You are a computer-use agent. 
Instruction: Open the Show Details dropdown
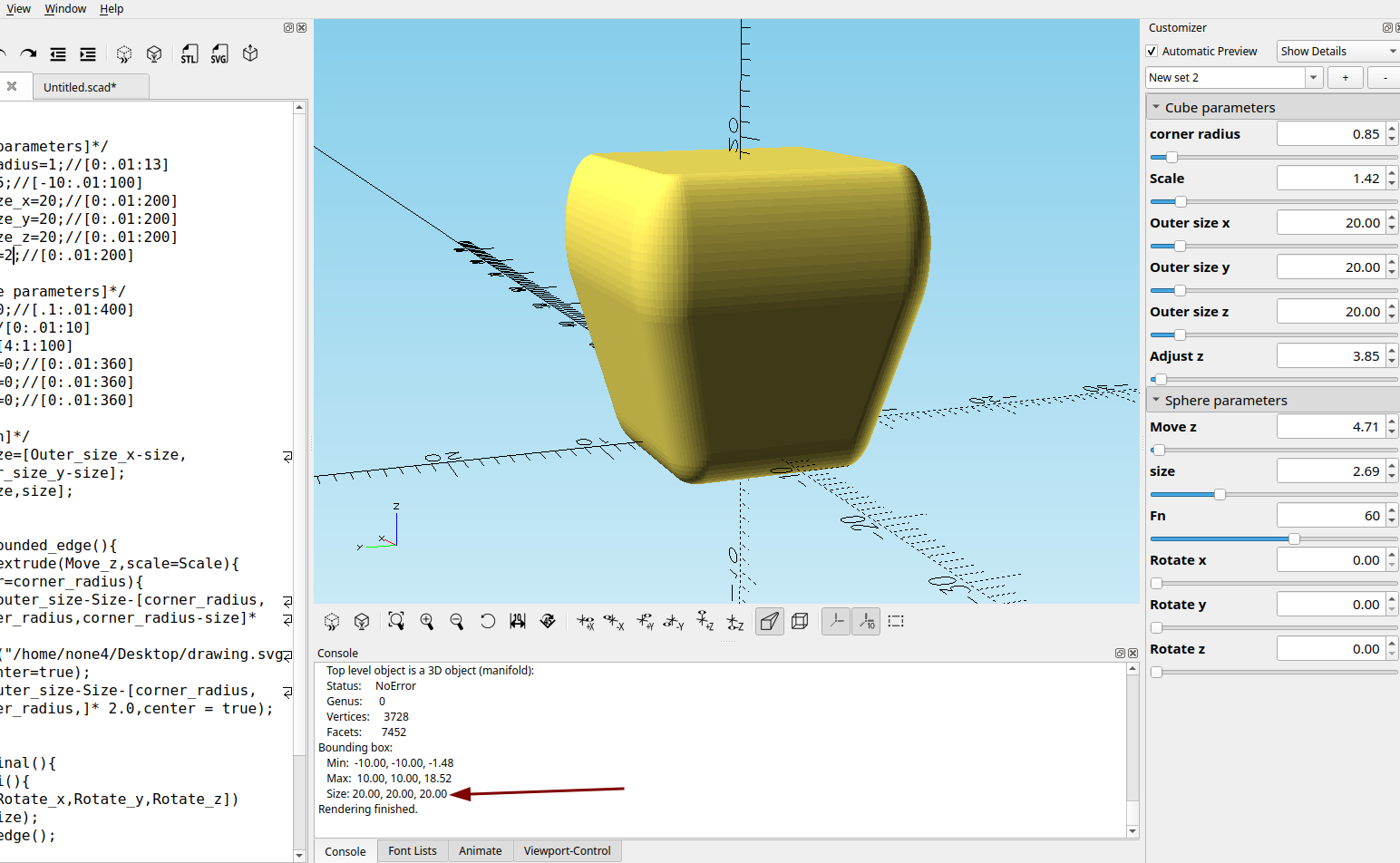1338,52
